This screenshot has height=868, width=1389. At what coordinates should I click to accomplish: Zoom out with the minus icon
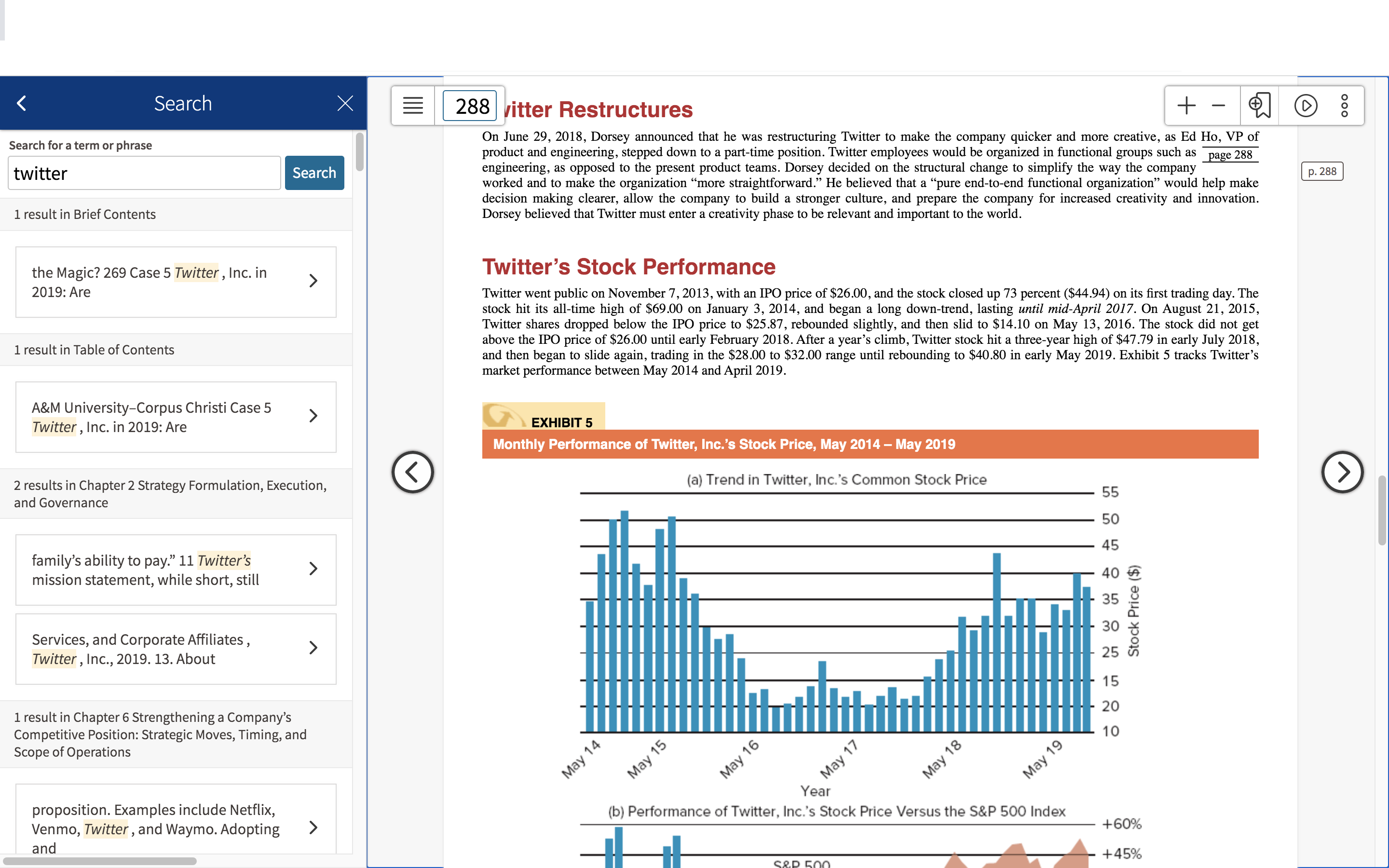click(1219, 106)
